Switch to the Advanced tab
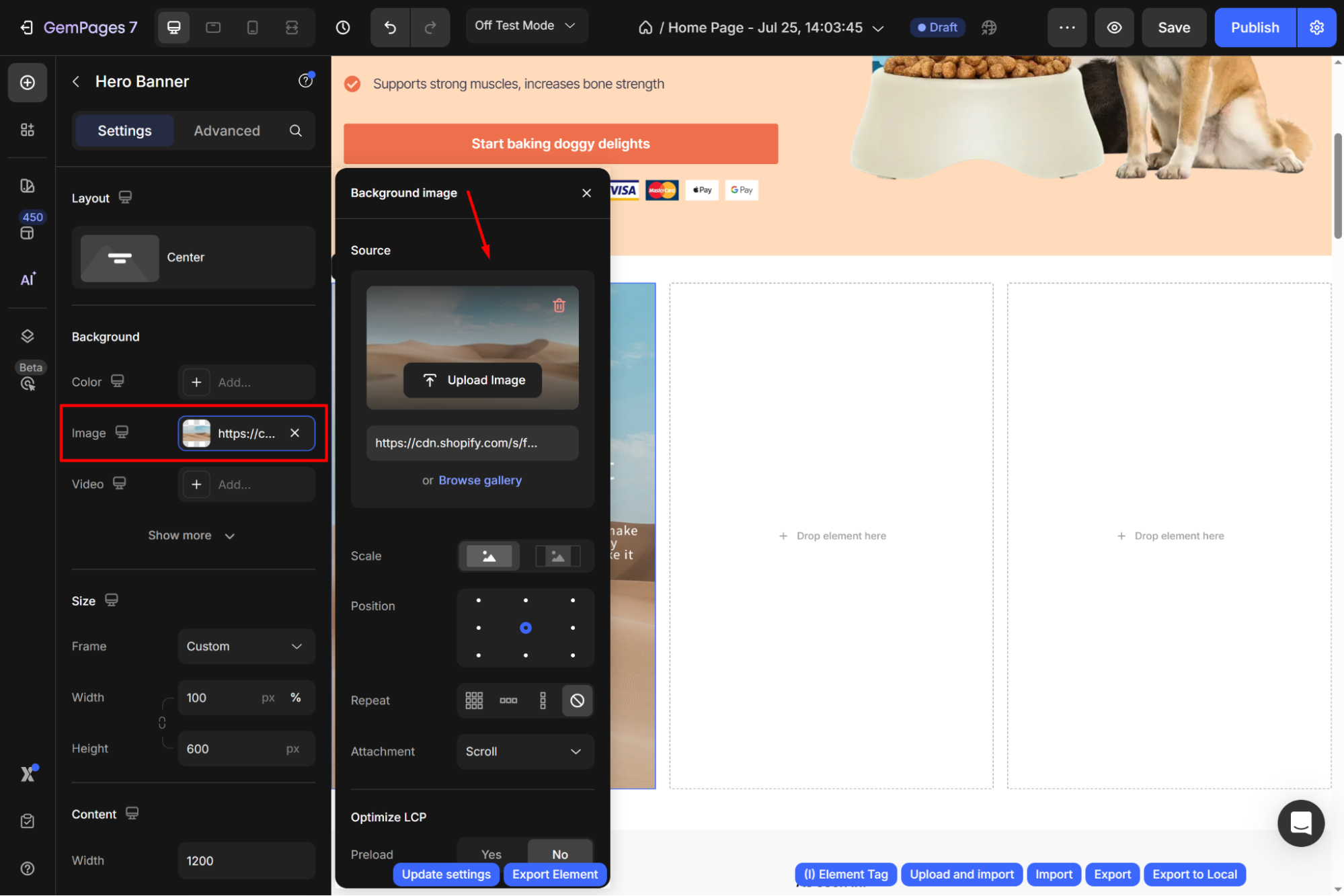The image size is (1344, 896). [x=227, y=130]
